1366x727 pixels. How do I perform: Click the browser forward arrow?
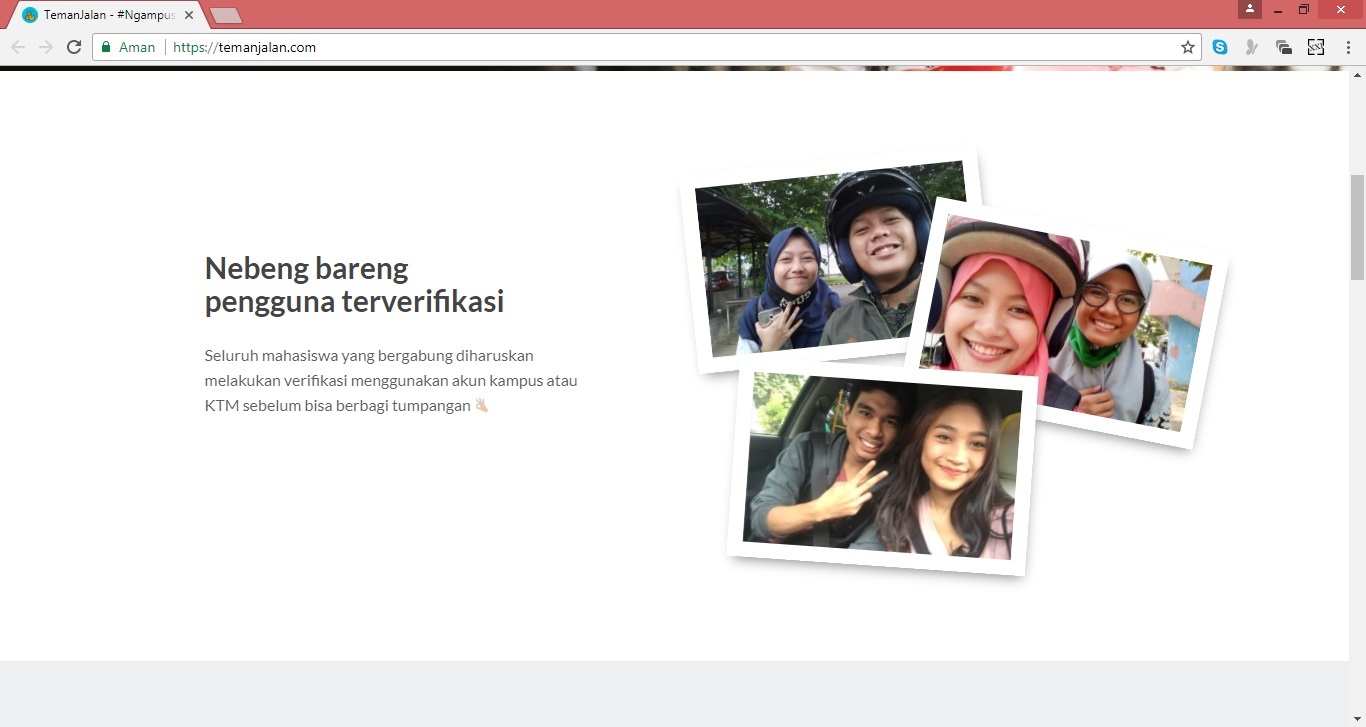pos(46,47)
